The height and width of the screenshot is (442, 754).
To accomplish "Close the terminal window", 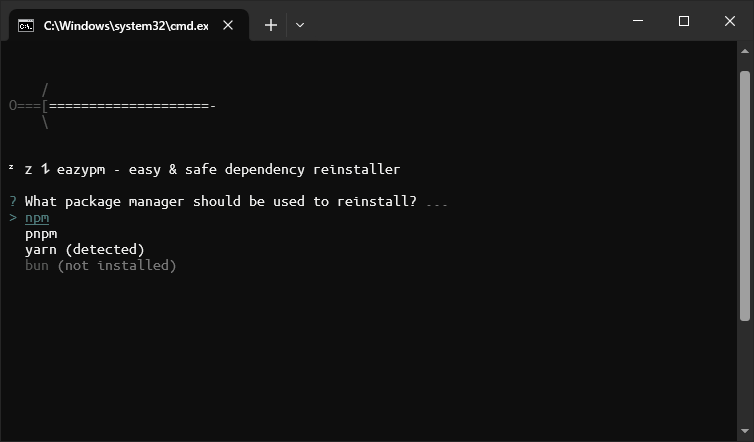I will click(729, 21).
